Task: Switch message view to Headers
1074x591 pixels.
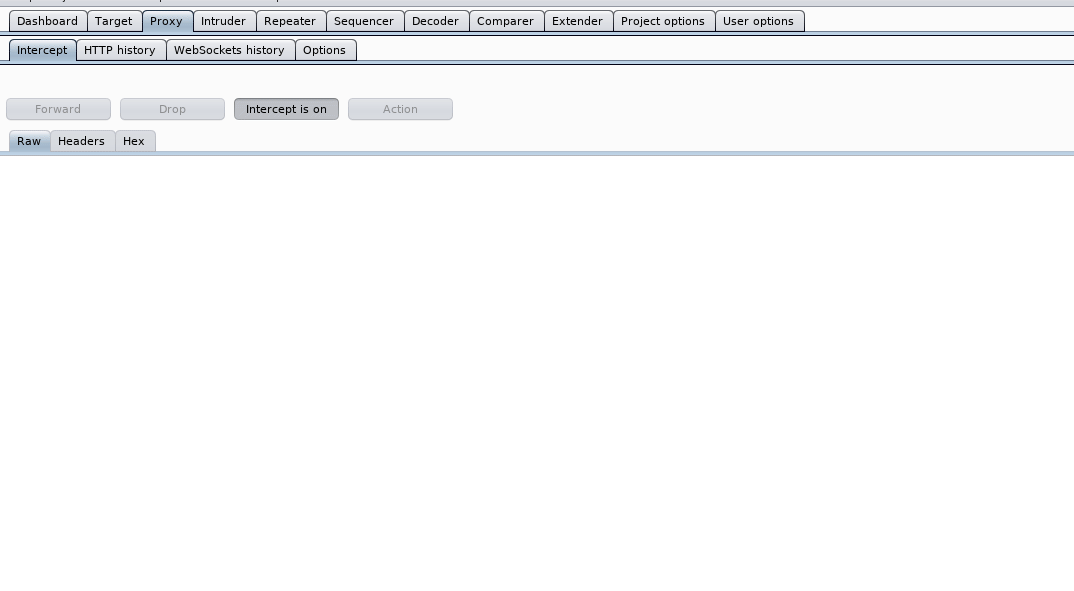Action: click(x=81, y=141)
